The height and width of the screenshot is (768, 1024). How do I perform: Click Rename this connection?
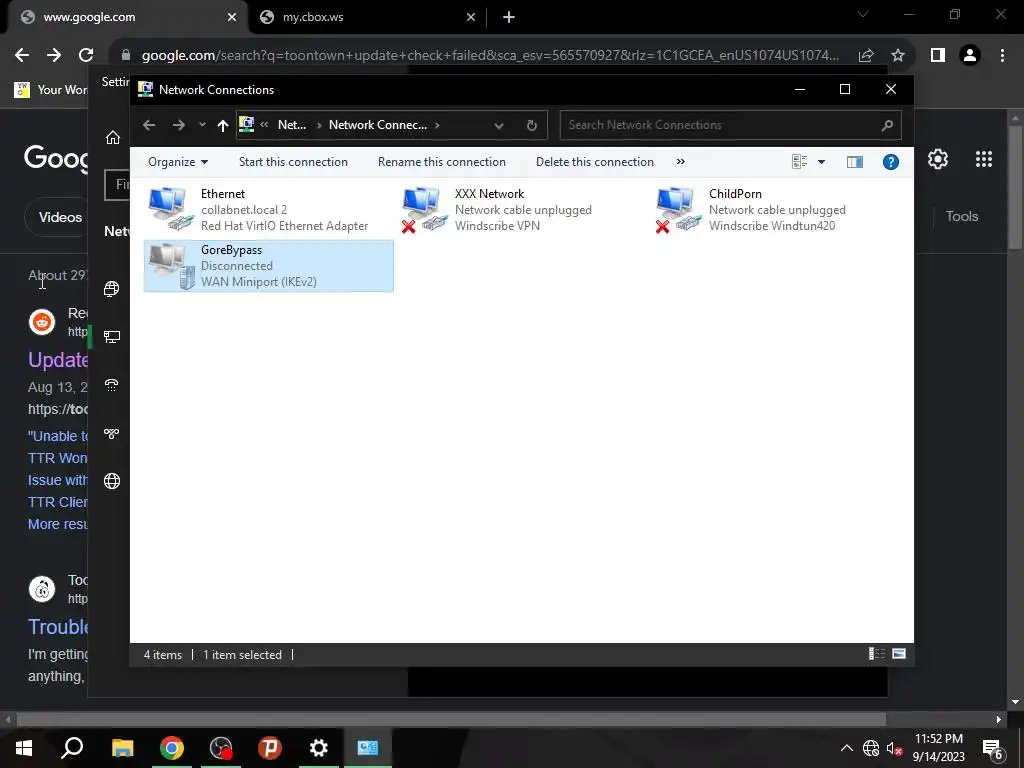[x=441, y=161]
